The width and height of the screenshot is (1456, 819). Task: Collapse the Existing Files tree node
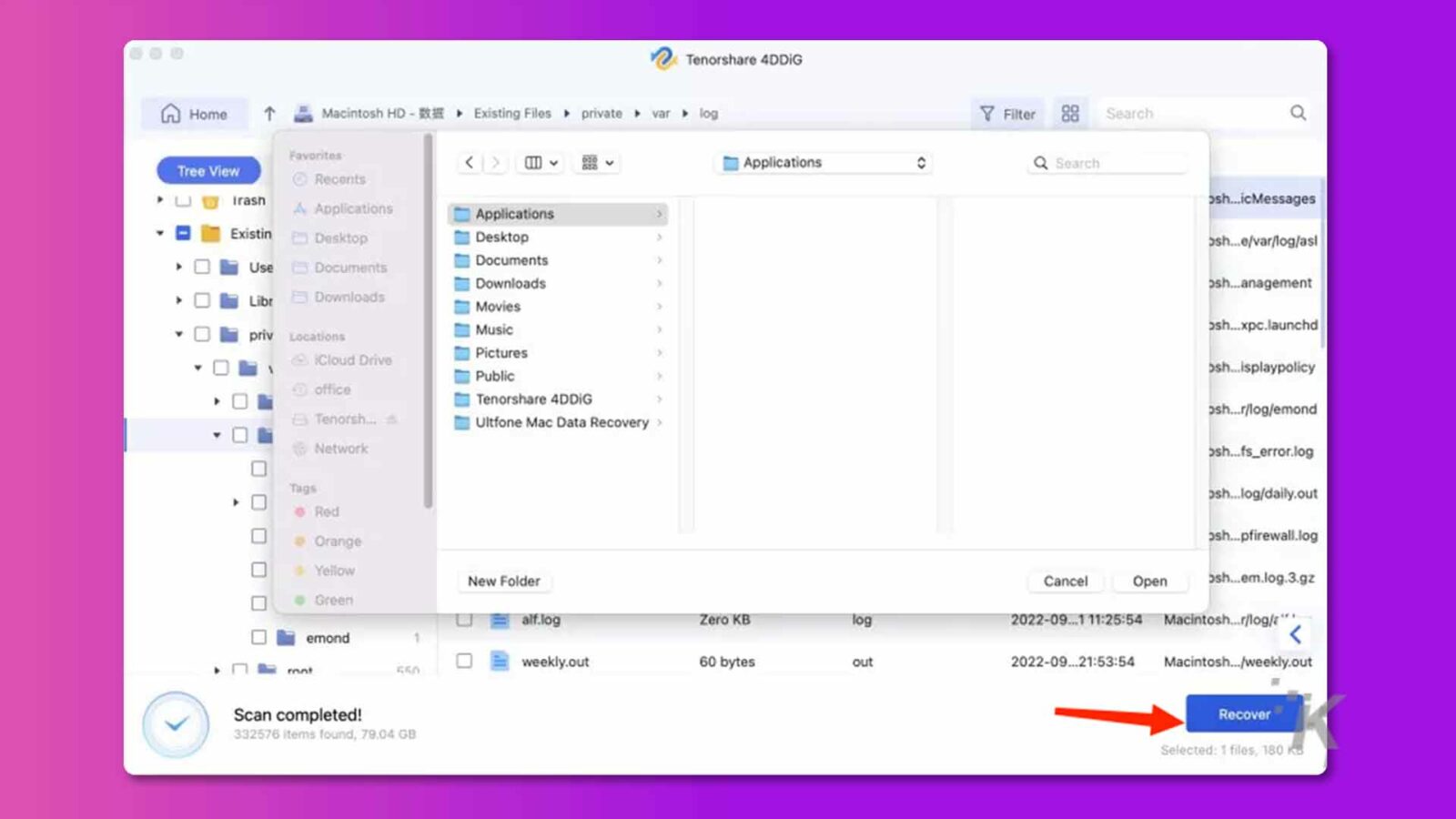point(160,233)
